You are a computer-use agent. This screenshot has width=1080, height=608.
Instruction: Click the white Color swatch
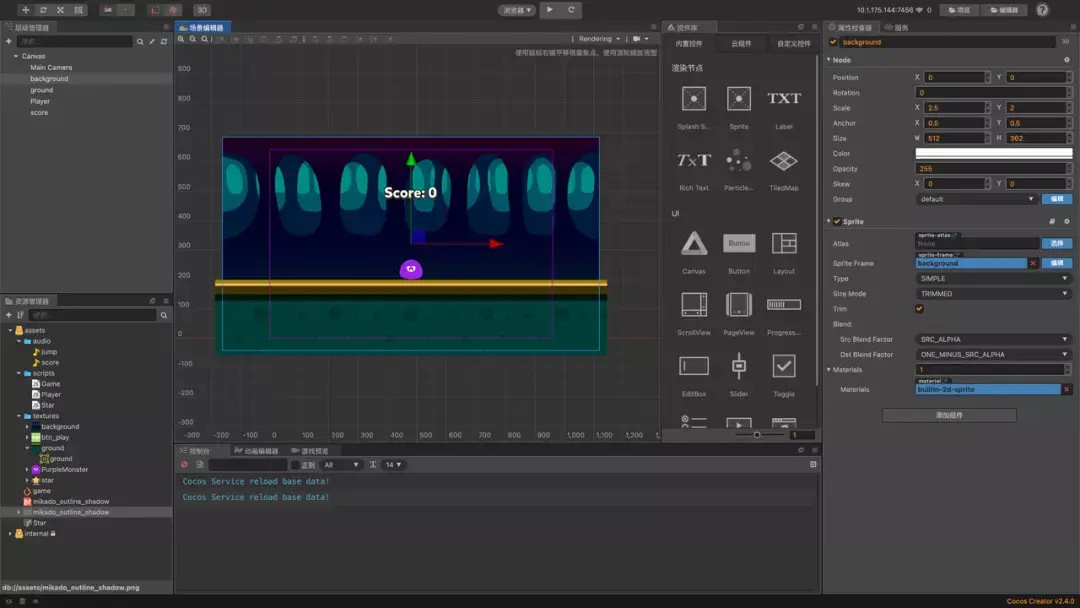(x=993, y=154)
